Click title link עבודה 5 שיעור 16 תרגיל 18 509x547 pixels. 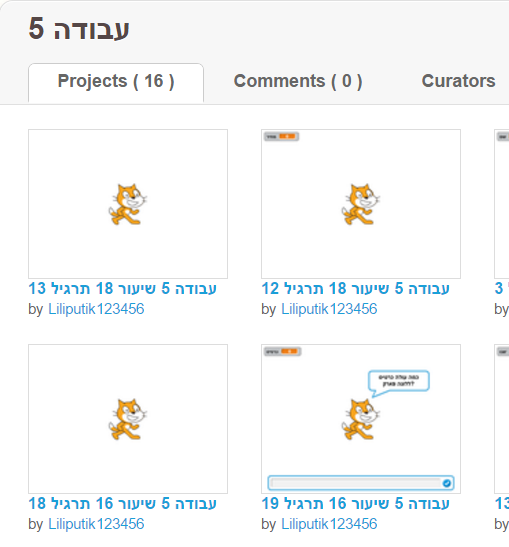pyautogui.click(x=122, y=504)
